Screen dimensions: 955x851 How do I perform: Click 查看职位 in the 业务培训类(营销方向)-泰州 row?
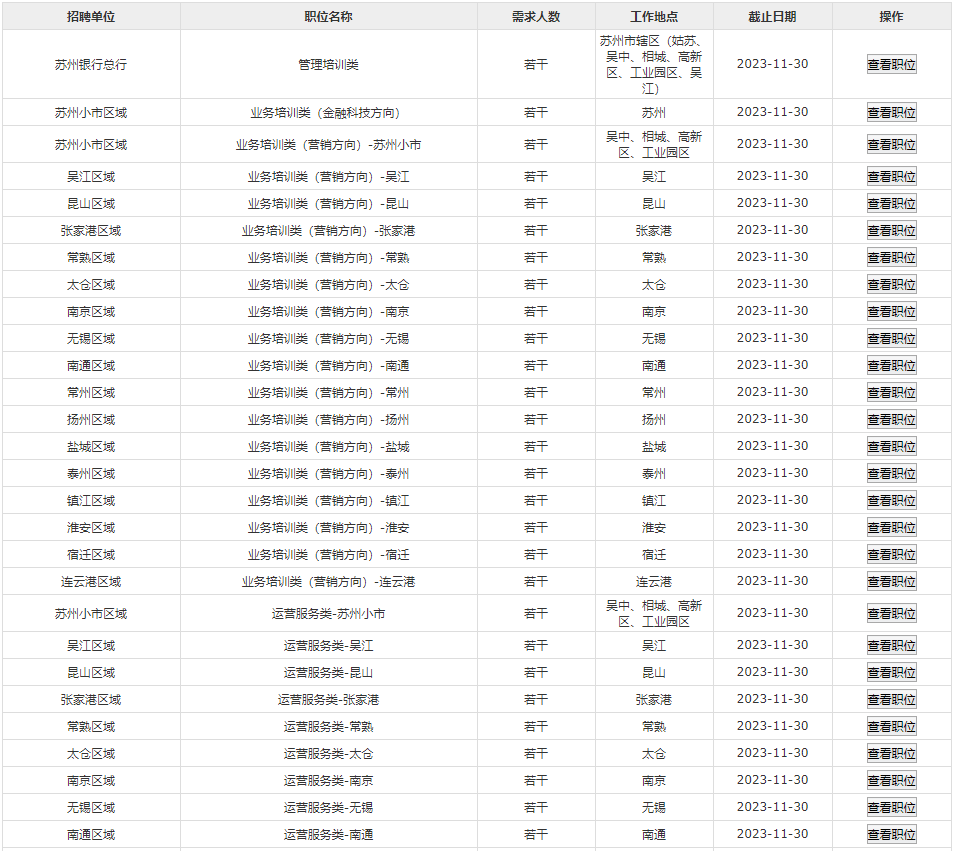click(x=891, y=473)
